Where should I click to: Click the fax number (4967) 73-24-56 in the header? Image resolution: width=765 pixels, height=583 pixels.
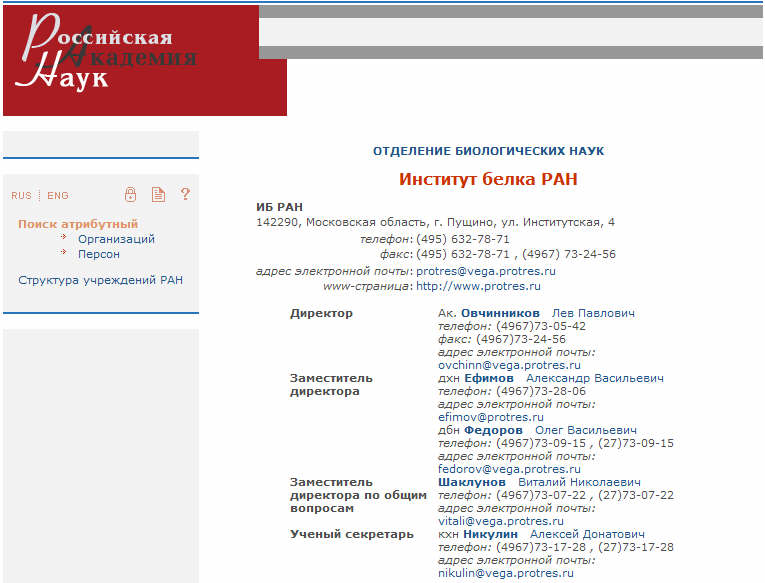point(569,254)
